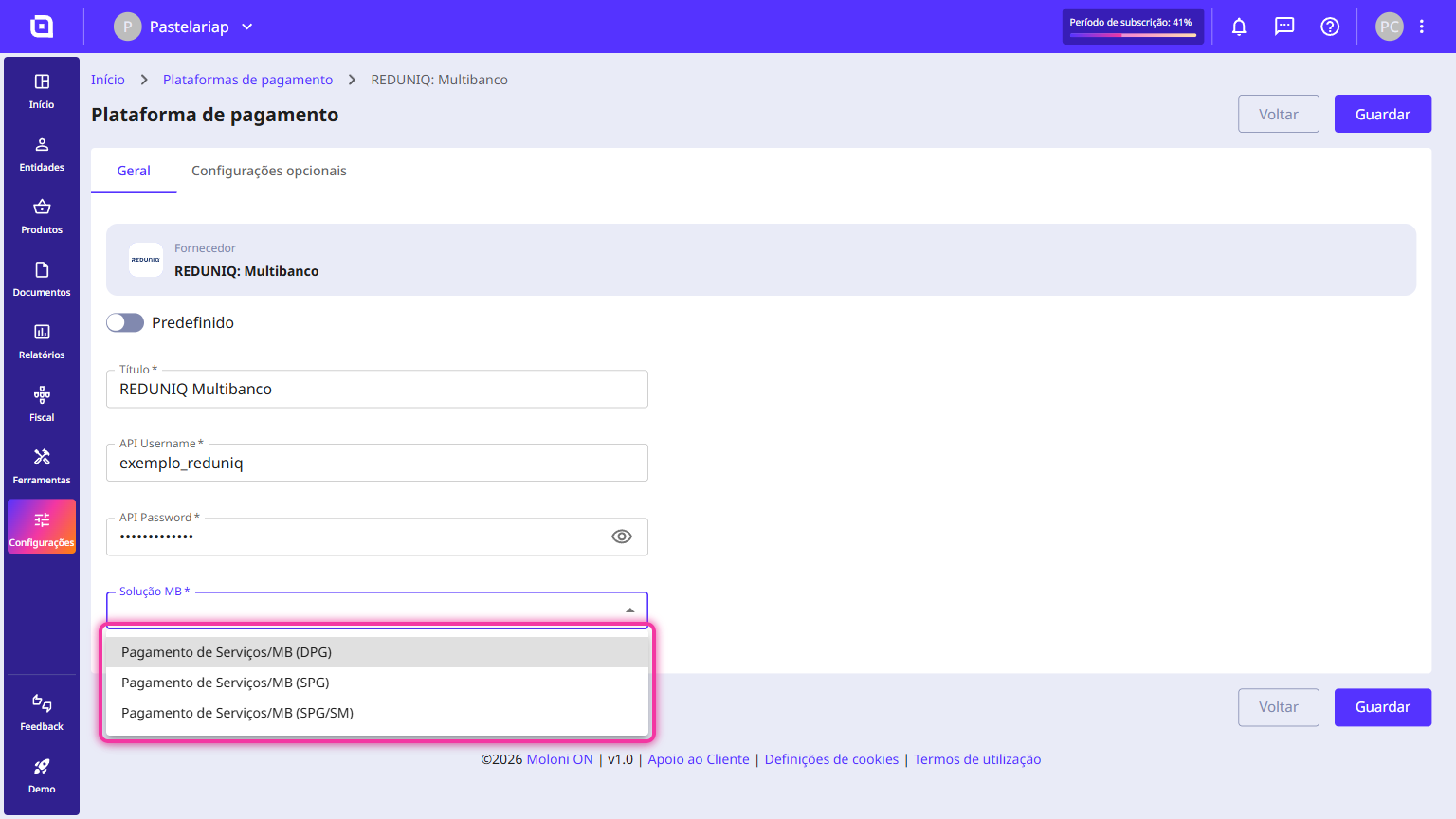Open Configurações in the sidebar

click(42, 526)
